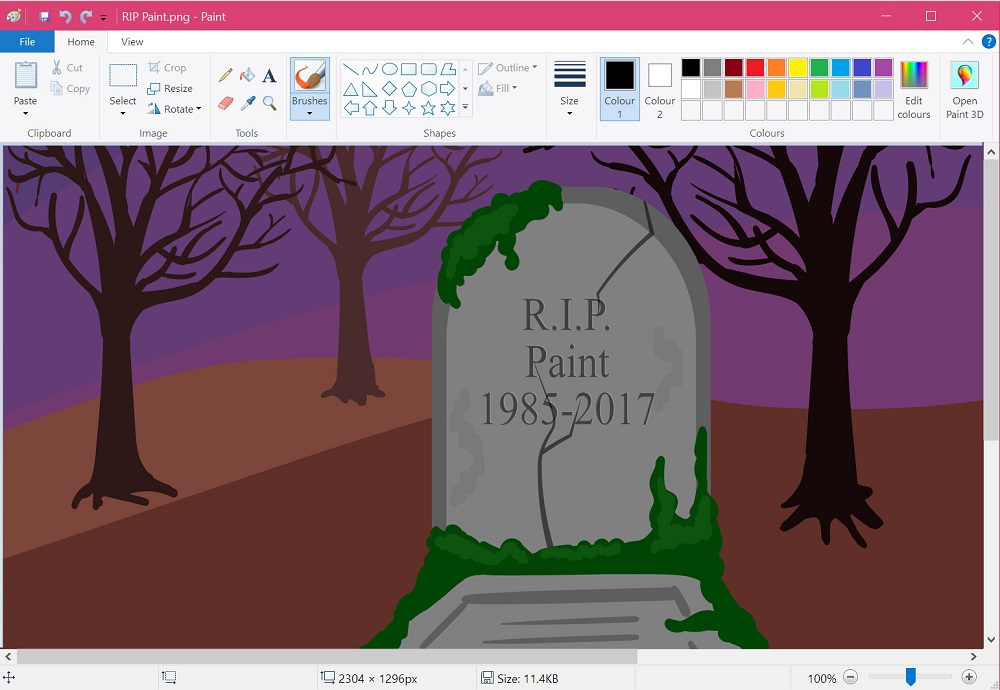Activate Colour 1 for drawing
1000x690 pixels.
click(x=619, y=88)
